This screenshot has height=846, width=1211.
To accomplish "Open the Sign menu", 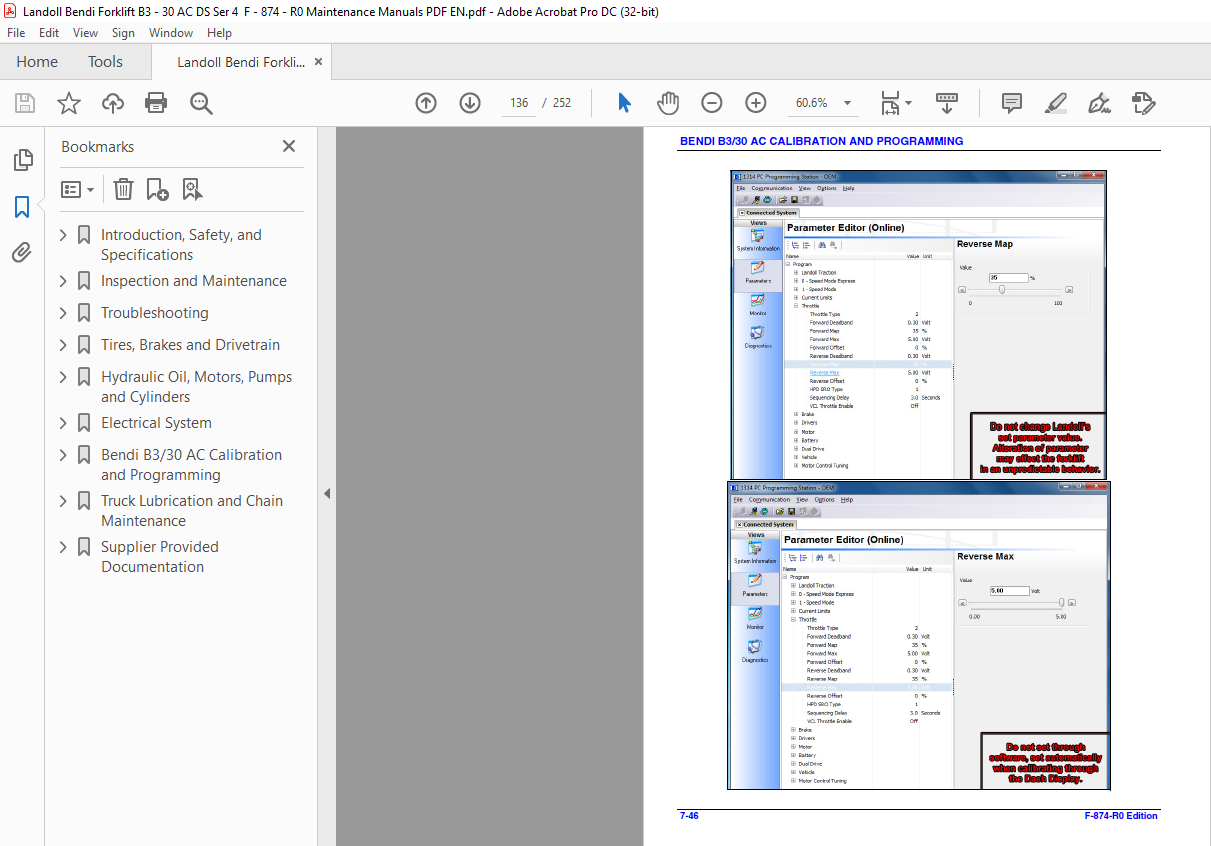I will [123, 33].
